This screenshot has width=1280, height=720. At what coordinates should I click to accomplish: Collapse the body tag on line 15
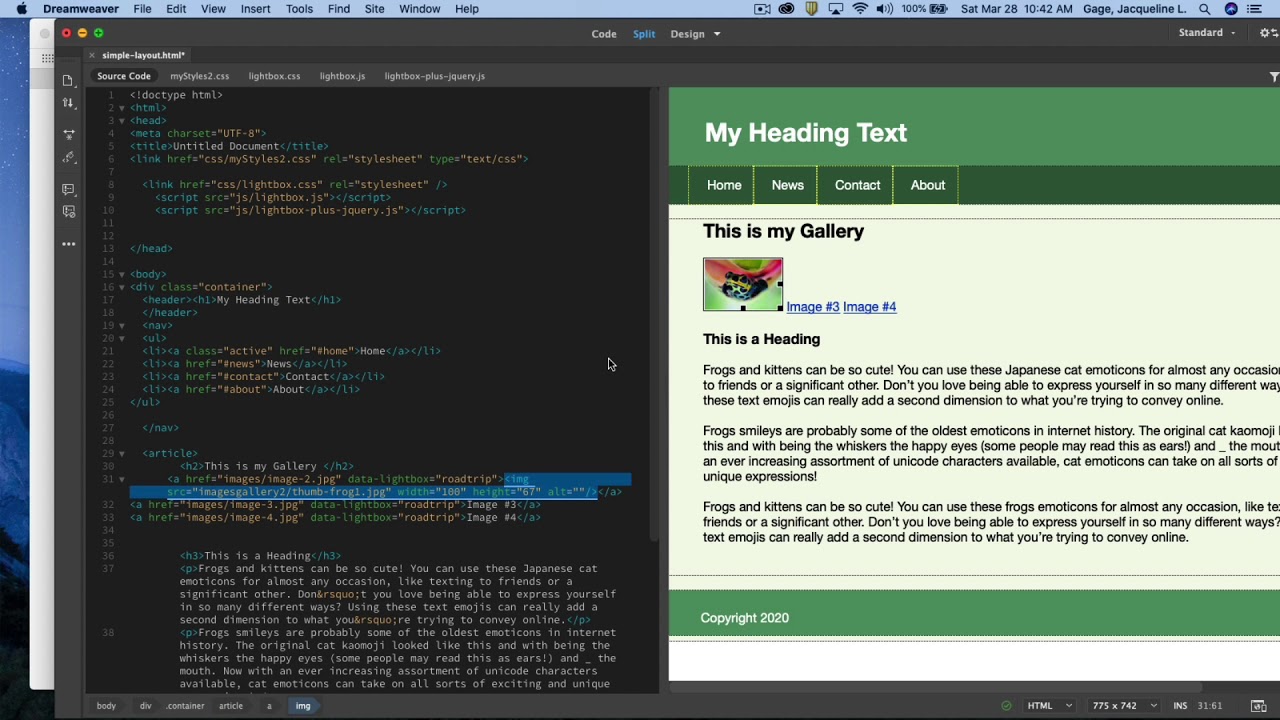(x=122, y=274)
